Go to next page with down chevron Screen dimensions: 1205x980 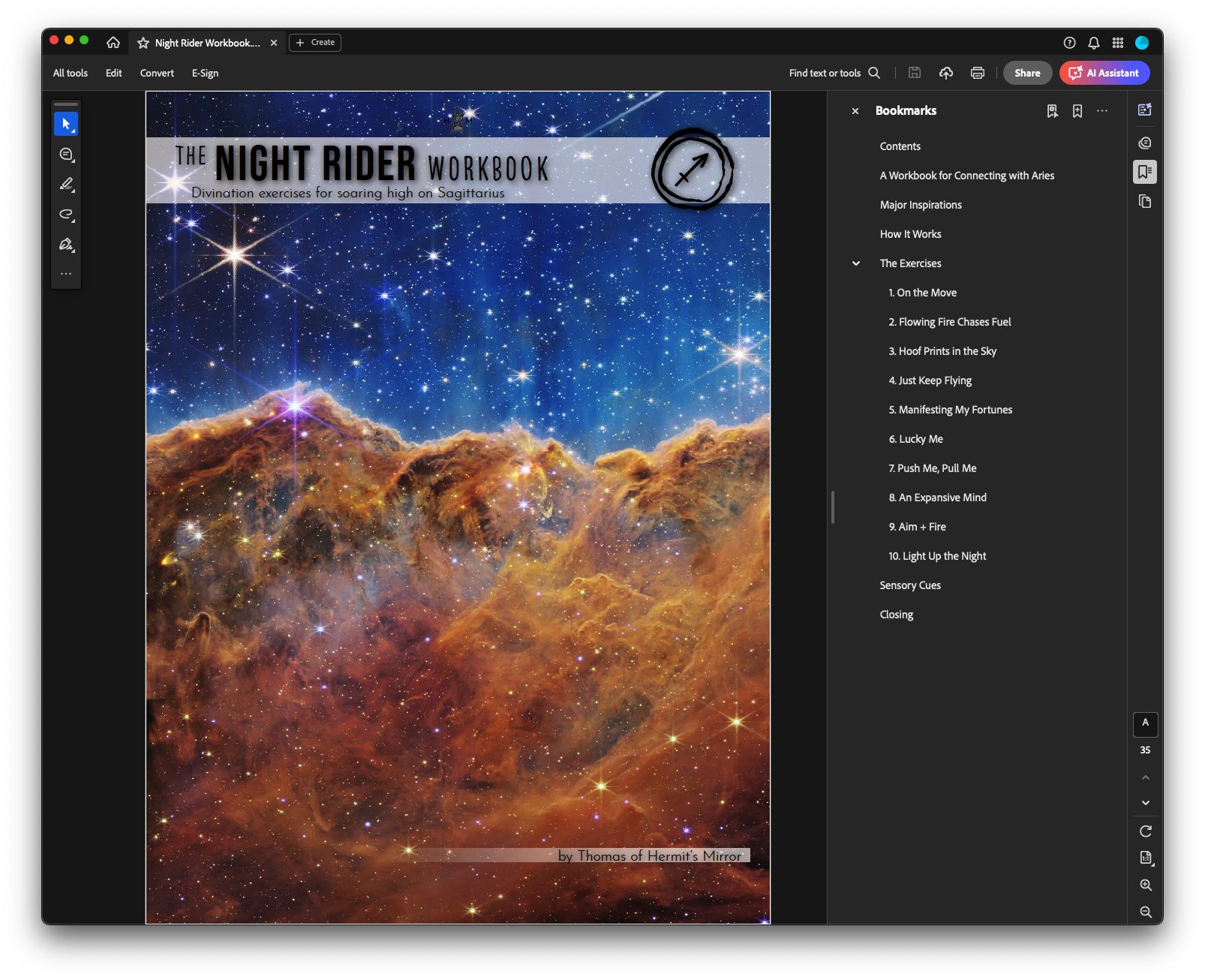(1146, 803)
